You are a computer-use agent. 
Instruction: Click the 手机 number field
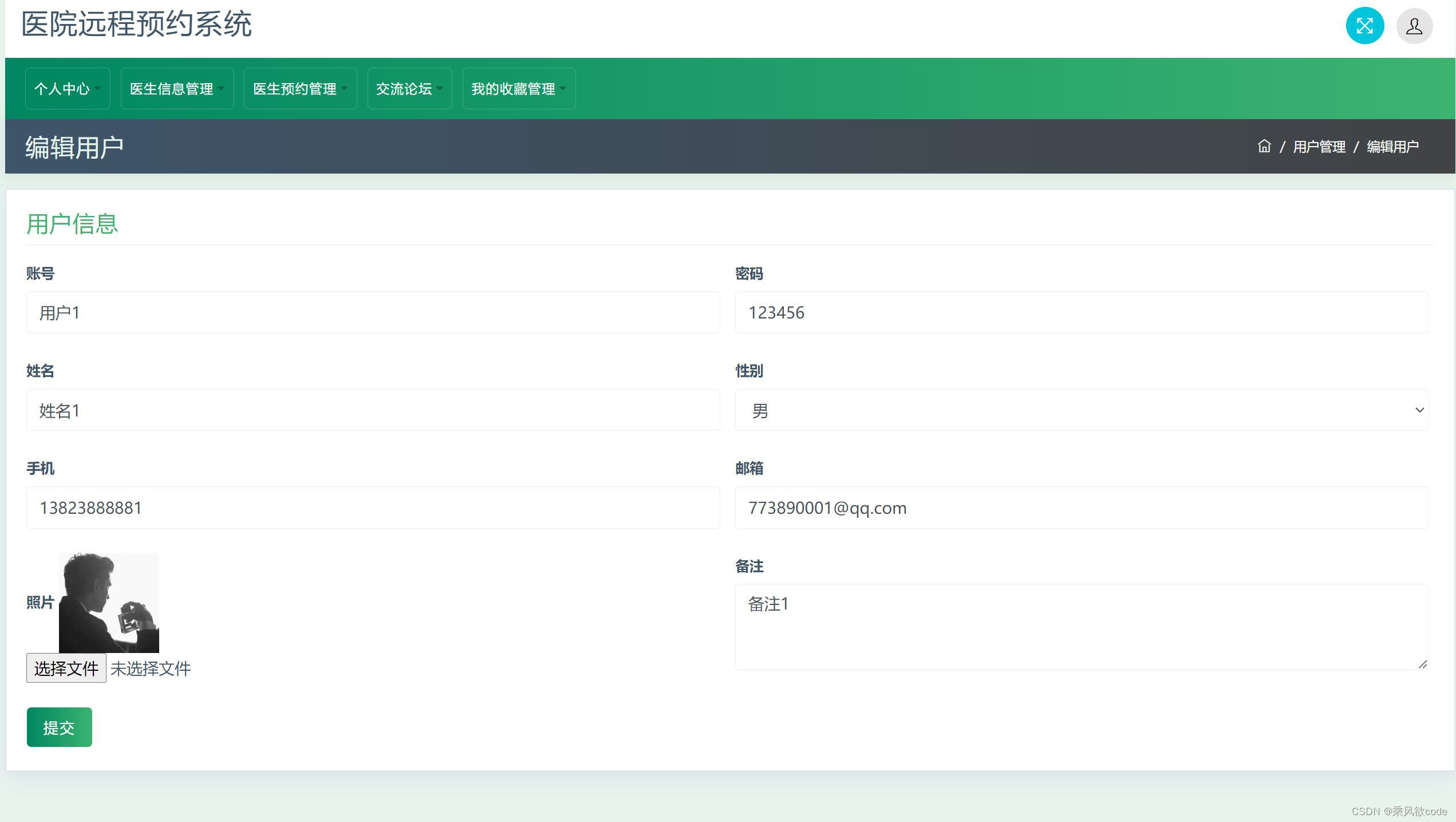click(x=373, y=508)
